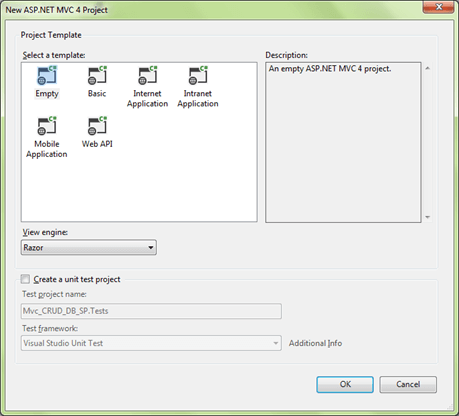Focus the Test project name field
Image resolution: width=459 pixels, height=416 pixels.
pos(151,311)
